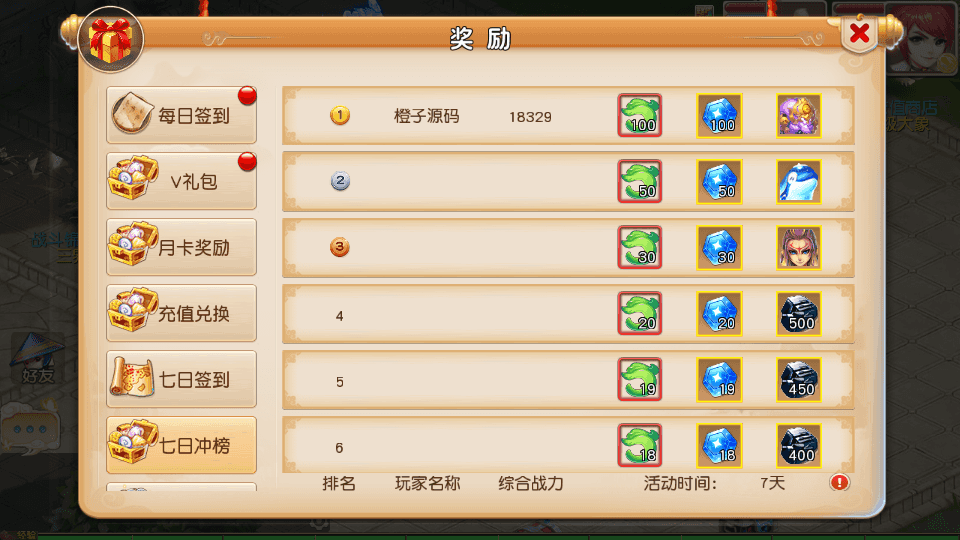
Task: Click the red exclamation info icon
Action: [x=839, y=482]
